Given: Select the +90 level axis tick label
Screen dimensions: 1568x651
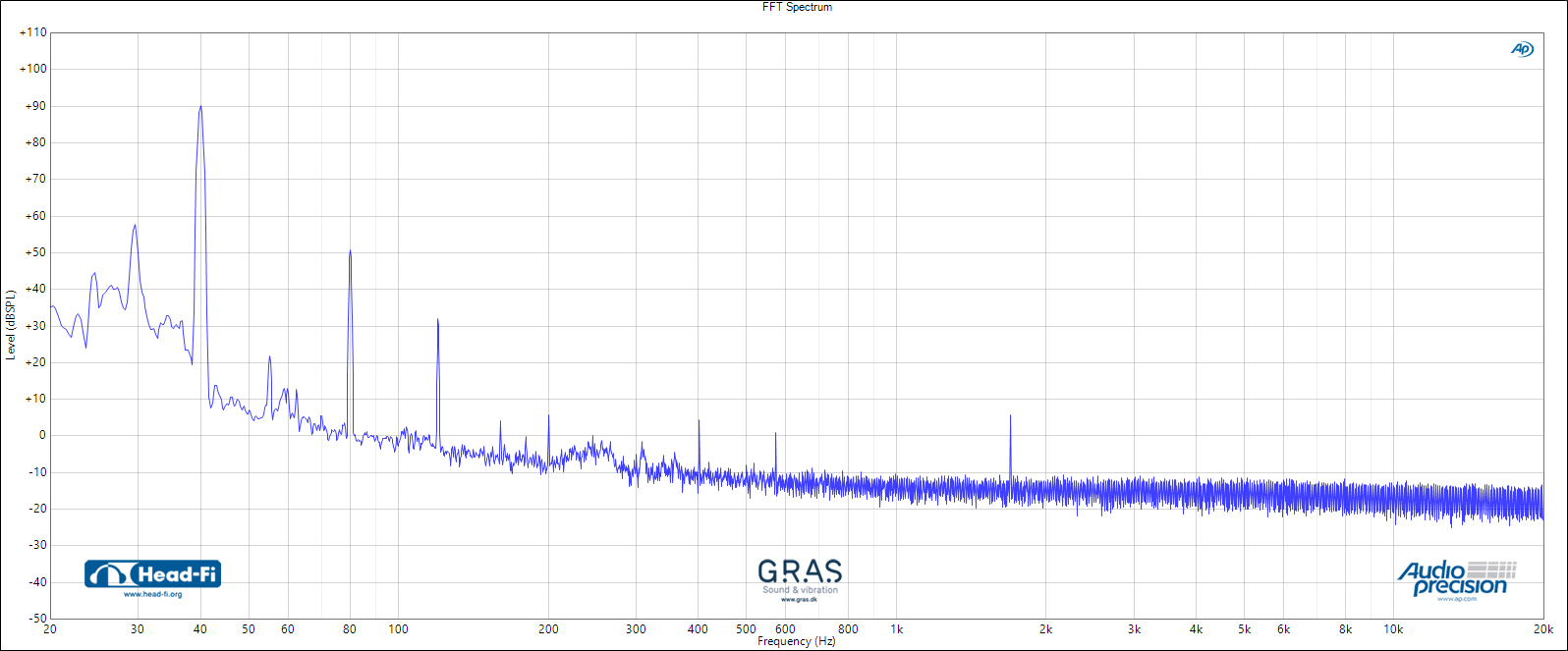Looking at the screenshot, I should (x=35, y=106).
